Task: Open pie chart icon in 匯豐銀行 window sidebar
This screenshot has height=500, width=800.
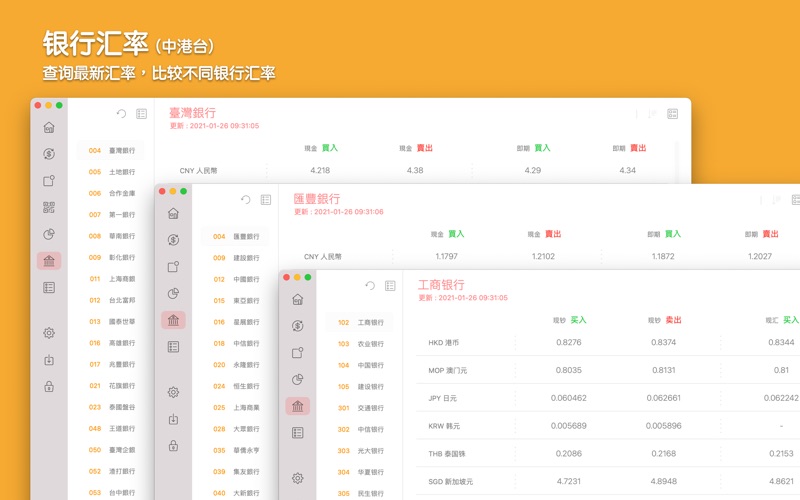Action: 173,293
